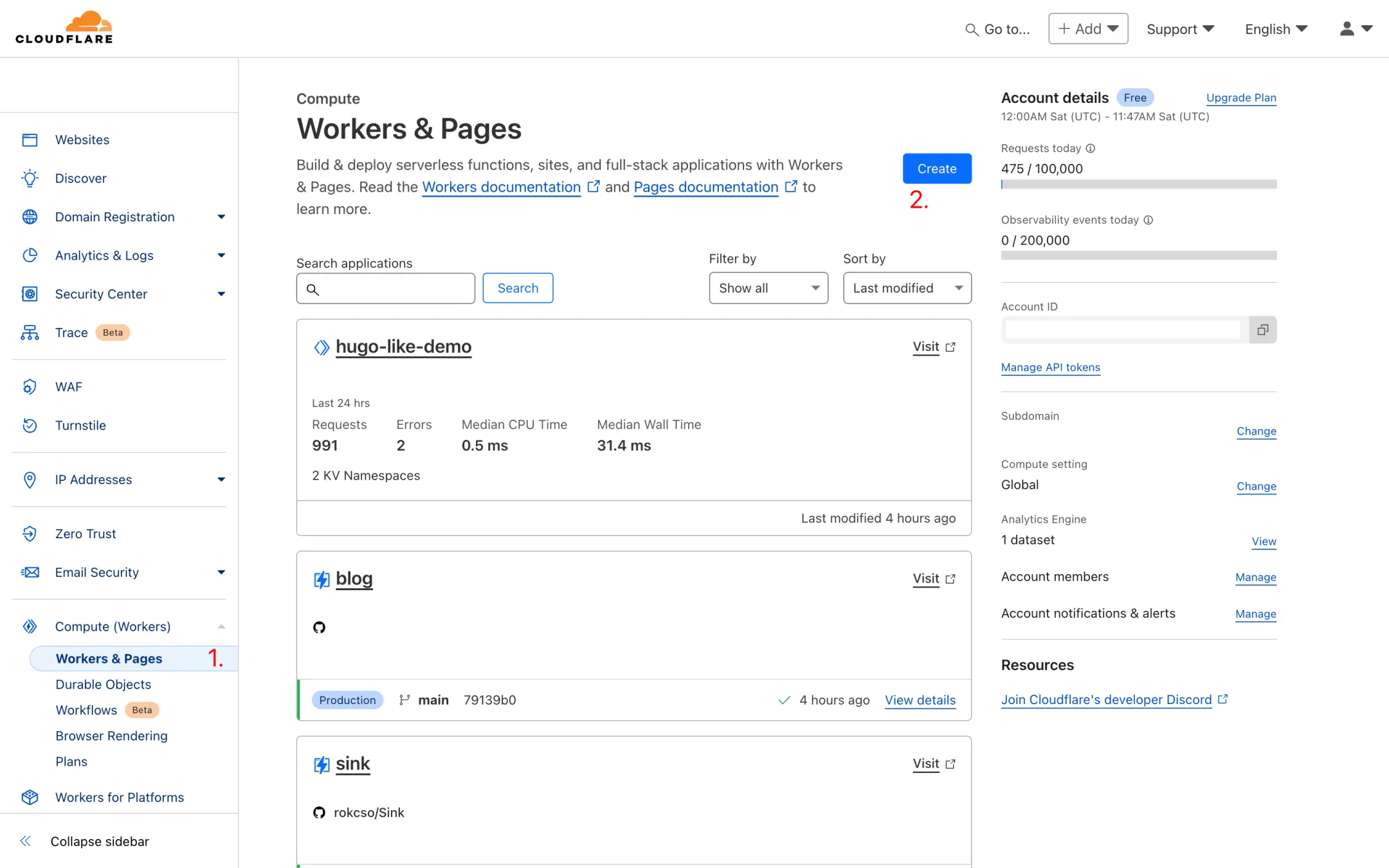Click the Requests today progress bar
The image size is (1389, 868).
click(1139, 185)
